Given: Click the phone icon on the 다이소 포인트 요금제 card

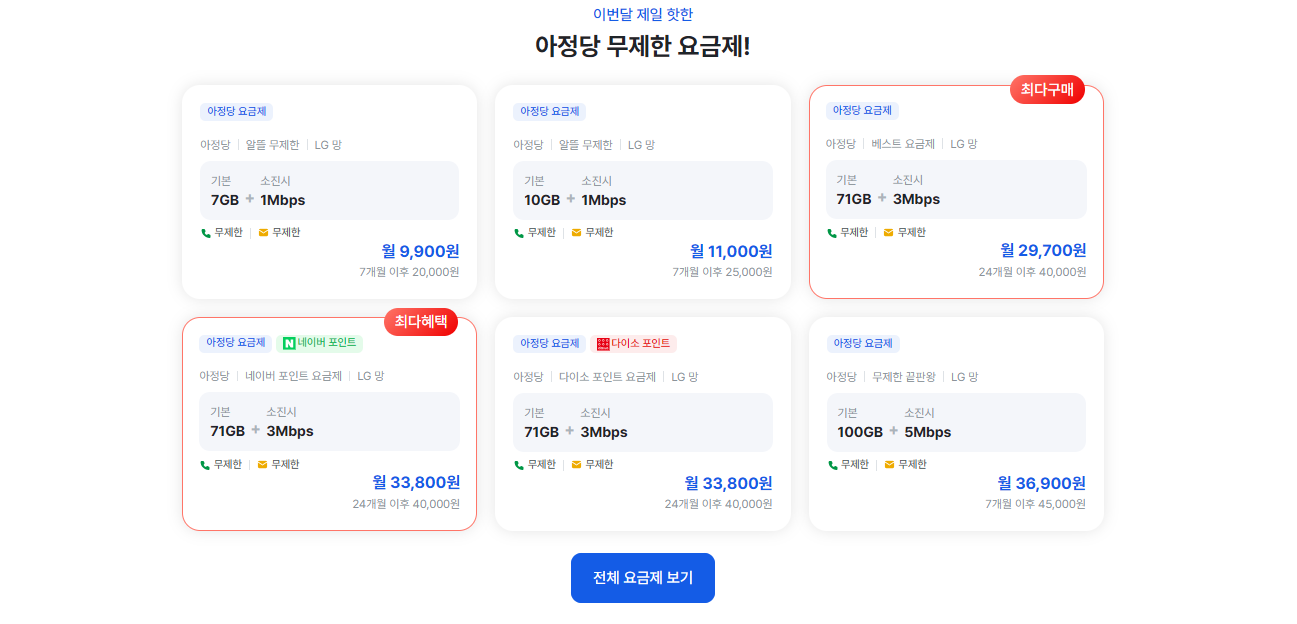Looking at the screenshot, I should click(518, 465).
